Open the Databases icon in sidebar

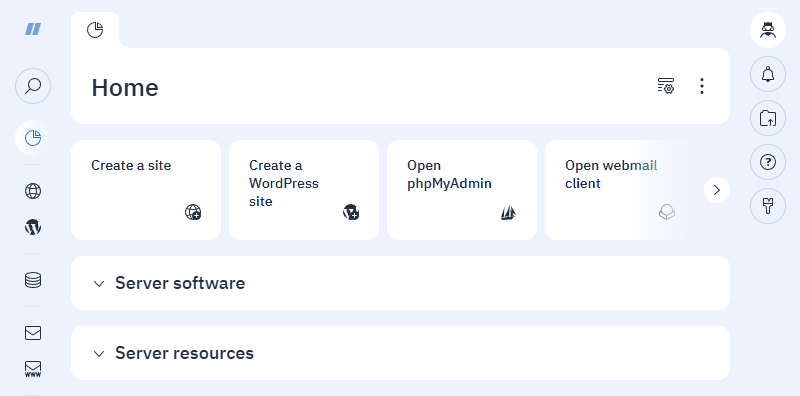click(33, 280)
